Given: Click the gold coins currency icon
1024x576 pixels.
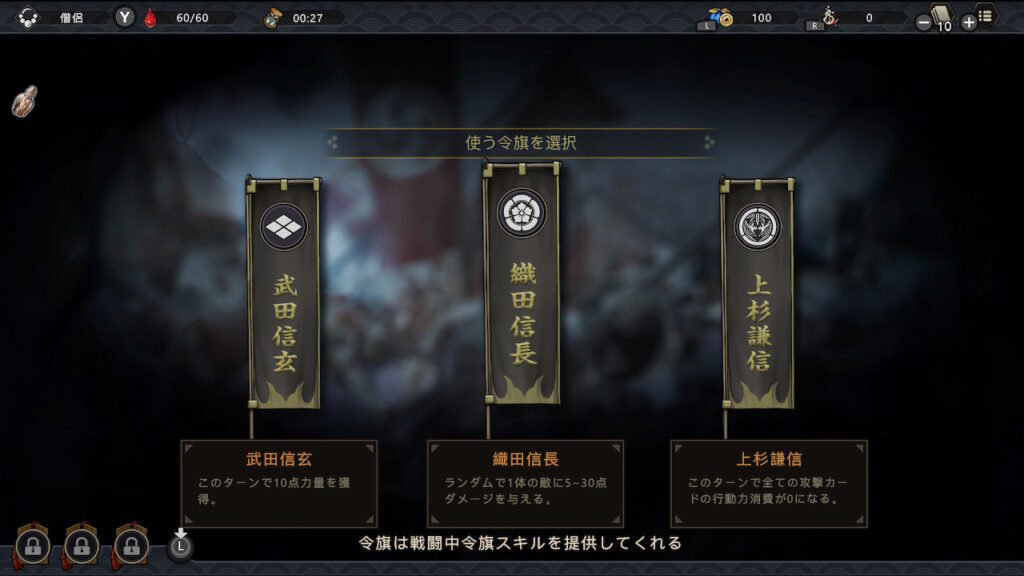Looking at the screenshot, I should point(721,18).
